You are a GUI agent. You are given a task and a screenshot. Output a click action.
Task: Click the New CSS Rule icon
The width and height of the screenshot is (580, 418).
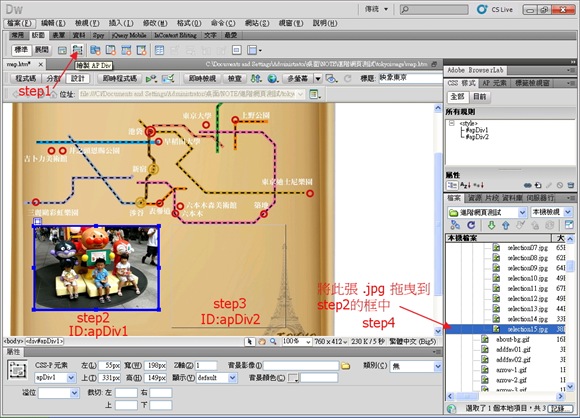[x=538, y=185]
